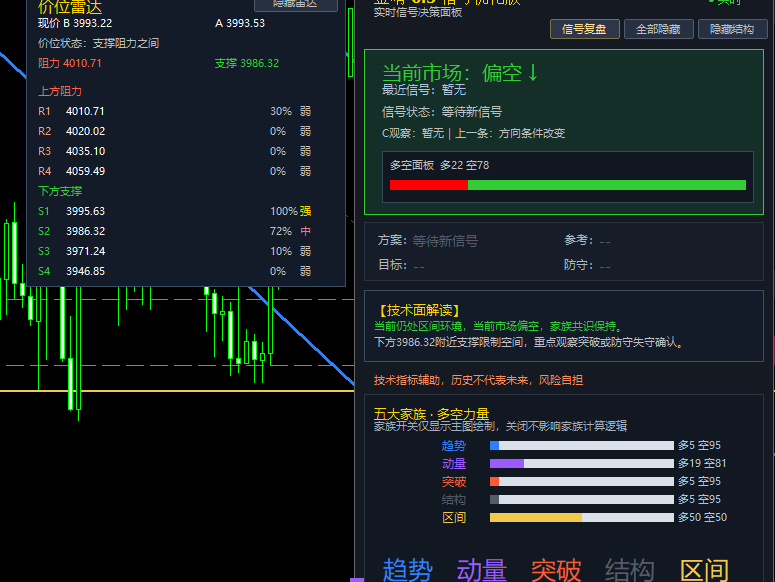775x582 pixels.
Task: Select support row S3 3971.24
Action: pyautogui.click(x=175, y=251)
